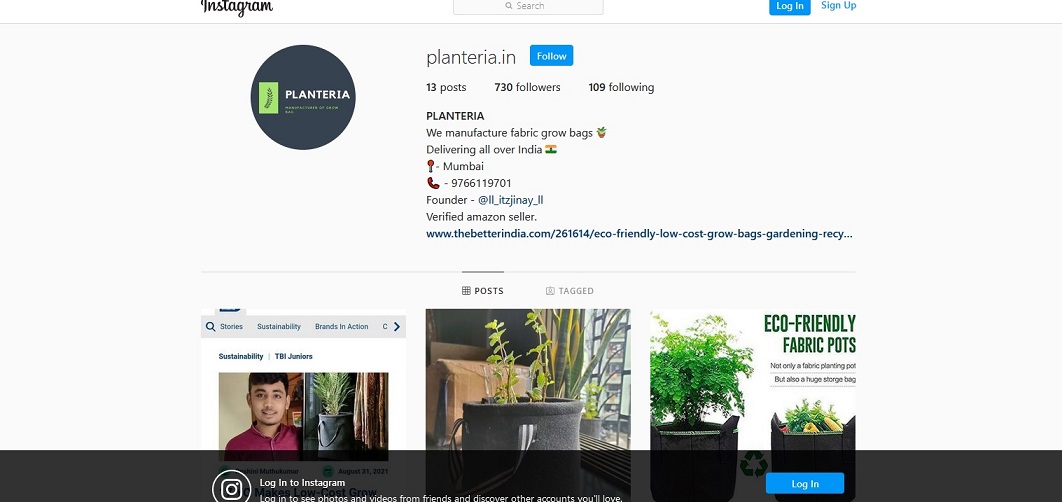Image resolution: width=1062 pixels, height=502 pixels.
Task: Open founder profile @ll_itzjinay_ll link
Action: pyautogui.click(x=511, y=200)
